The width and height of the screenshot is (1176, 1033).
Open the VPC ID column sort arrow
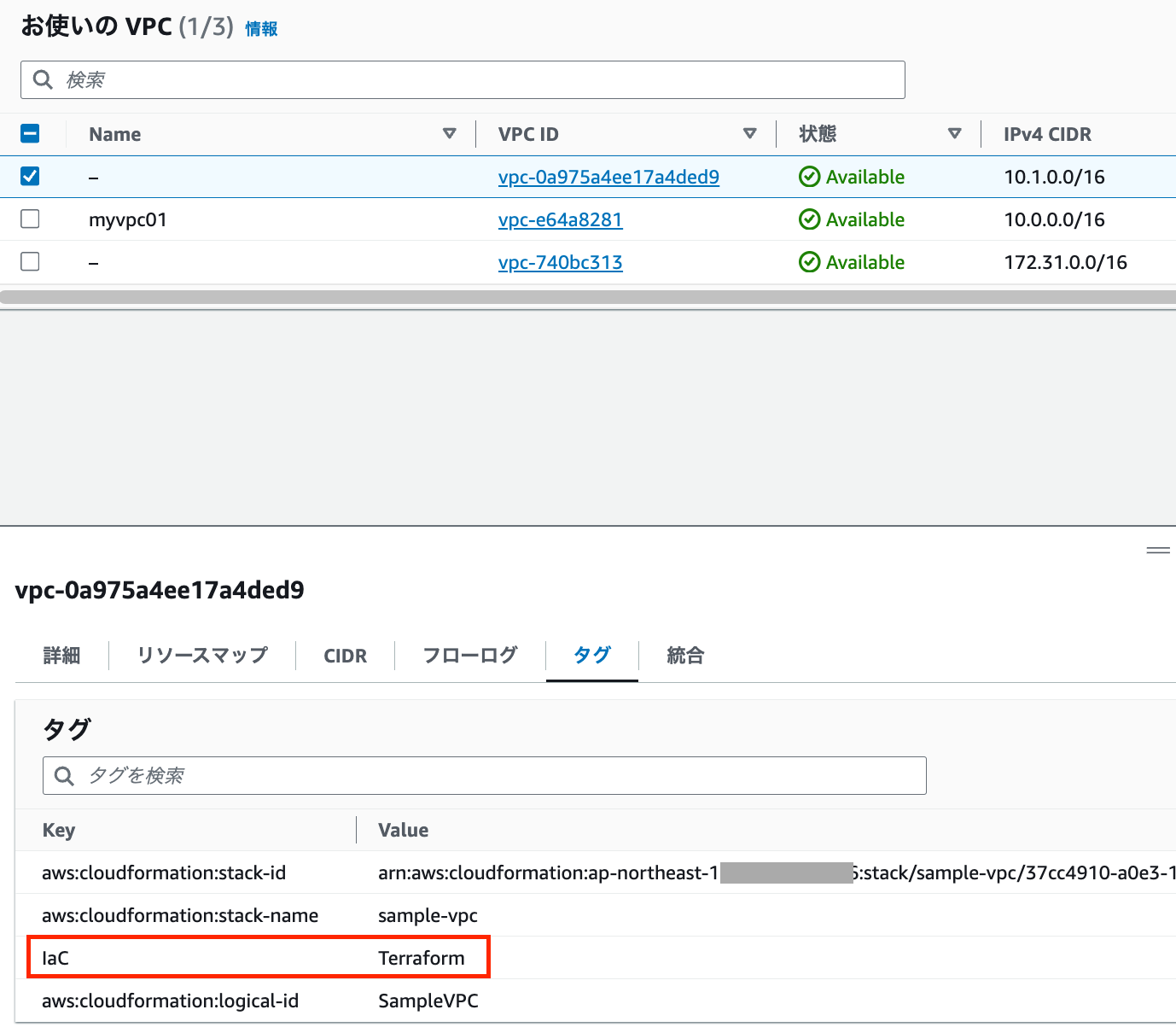(750, 133)
